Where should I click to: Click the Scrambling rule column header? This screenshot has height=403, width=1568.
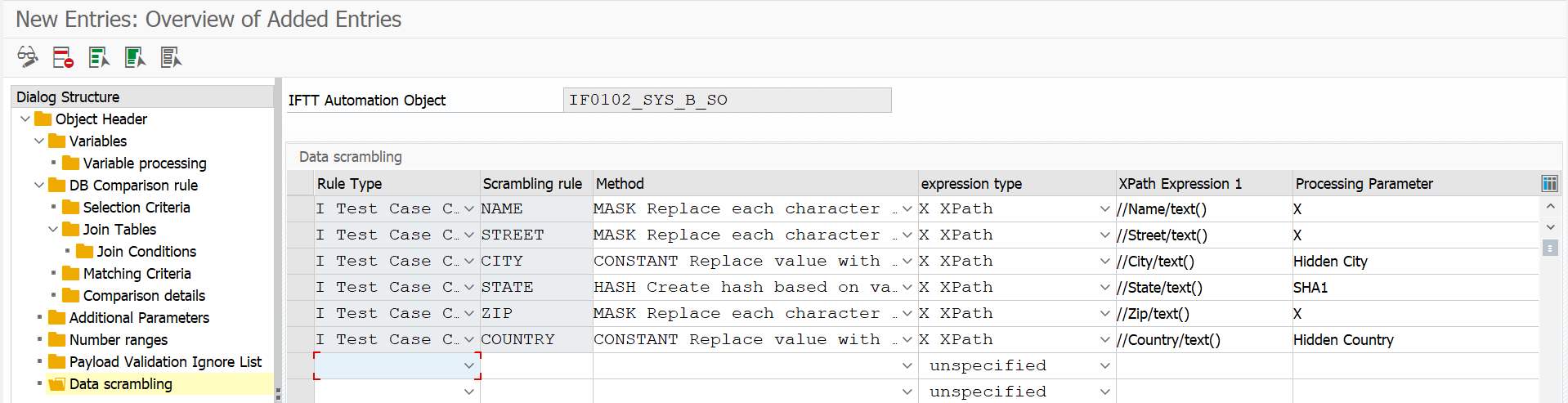tap(532, 183)
